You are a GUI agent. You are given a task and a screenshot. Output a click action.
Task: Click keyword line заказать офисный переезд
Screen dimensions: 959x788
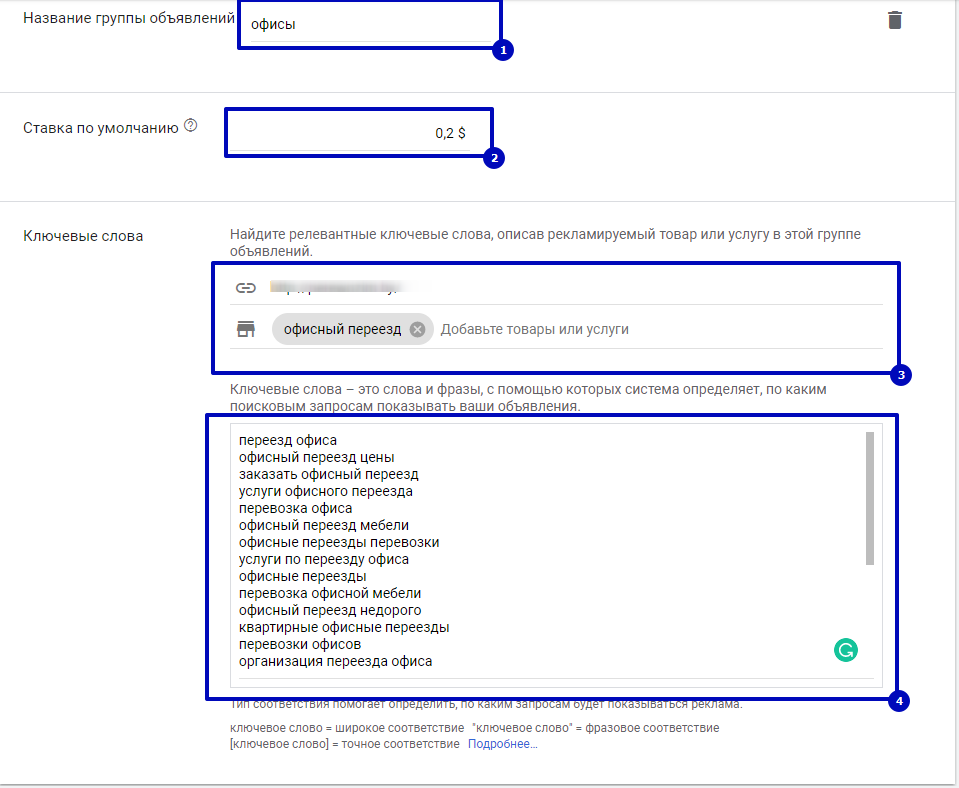point(328,474)
